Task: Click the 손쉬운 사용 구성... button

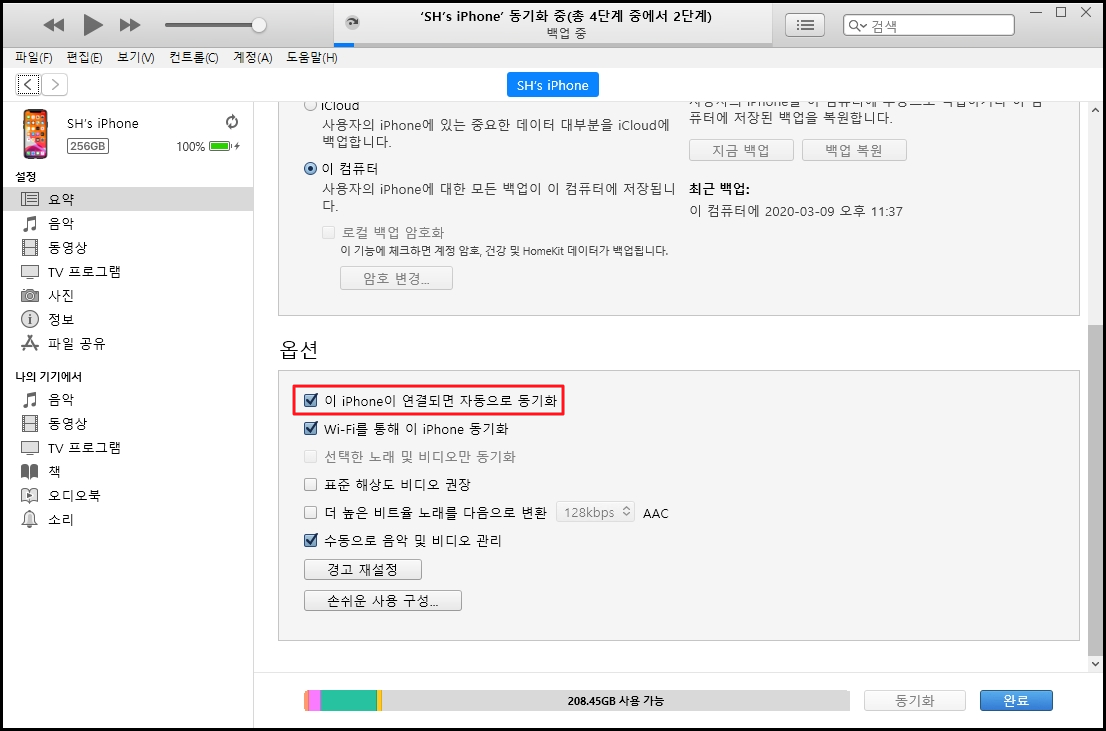Action: [x=383, y=600]
